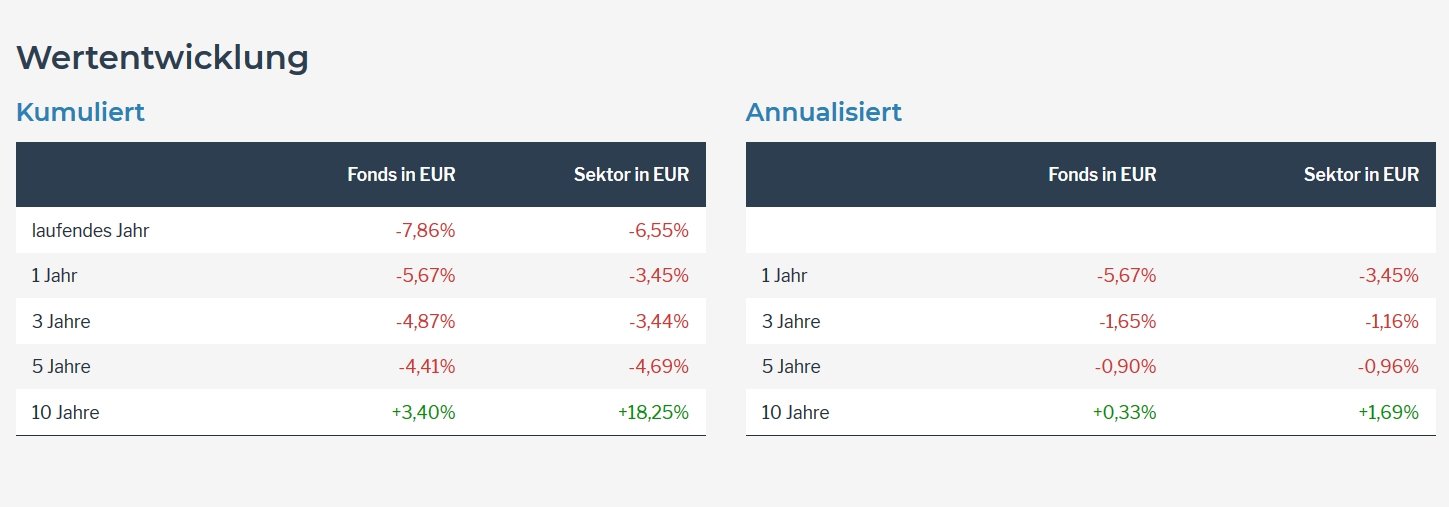The height and width of the screenshot is (507, 1449).
Task: Select the laufendes Jahr row label
Action: coord(90,231)
